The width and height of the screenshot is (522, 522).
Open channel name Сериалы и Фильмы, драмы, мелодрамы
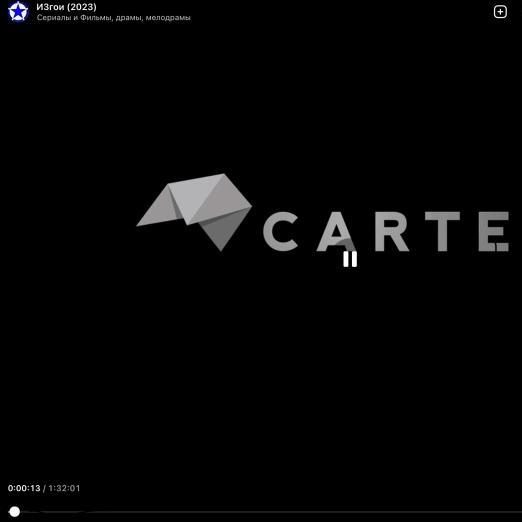click(x=113, y=18)
